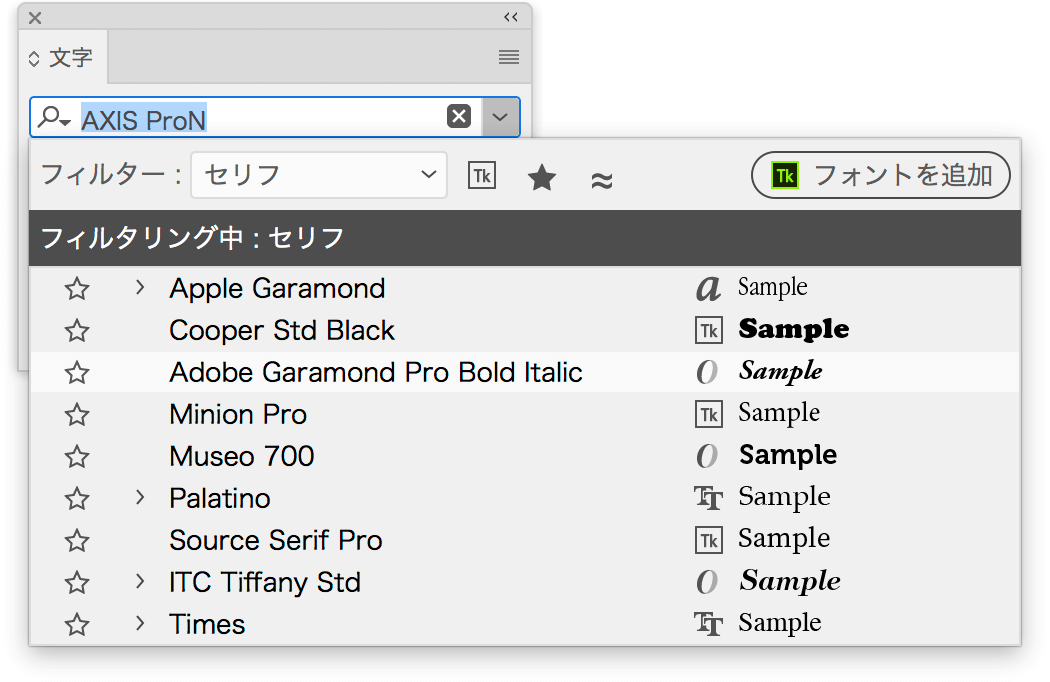Toggle favorites-only star filter
The width and height of the screenshot is (1050, 682).
coord(542,178)
